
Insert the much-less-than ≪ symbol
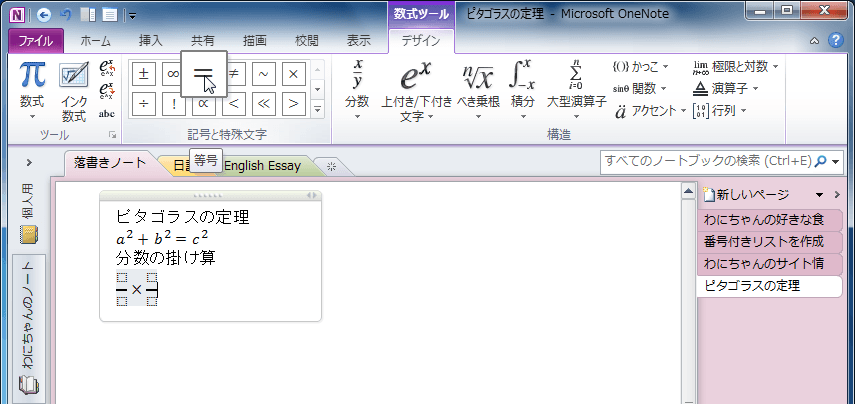[264, 104]
